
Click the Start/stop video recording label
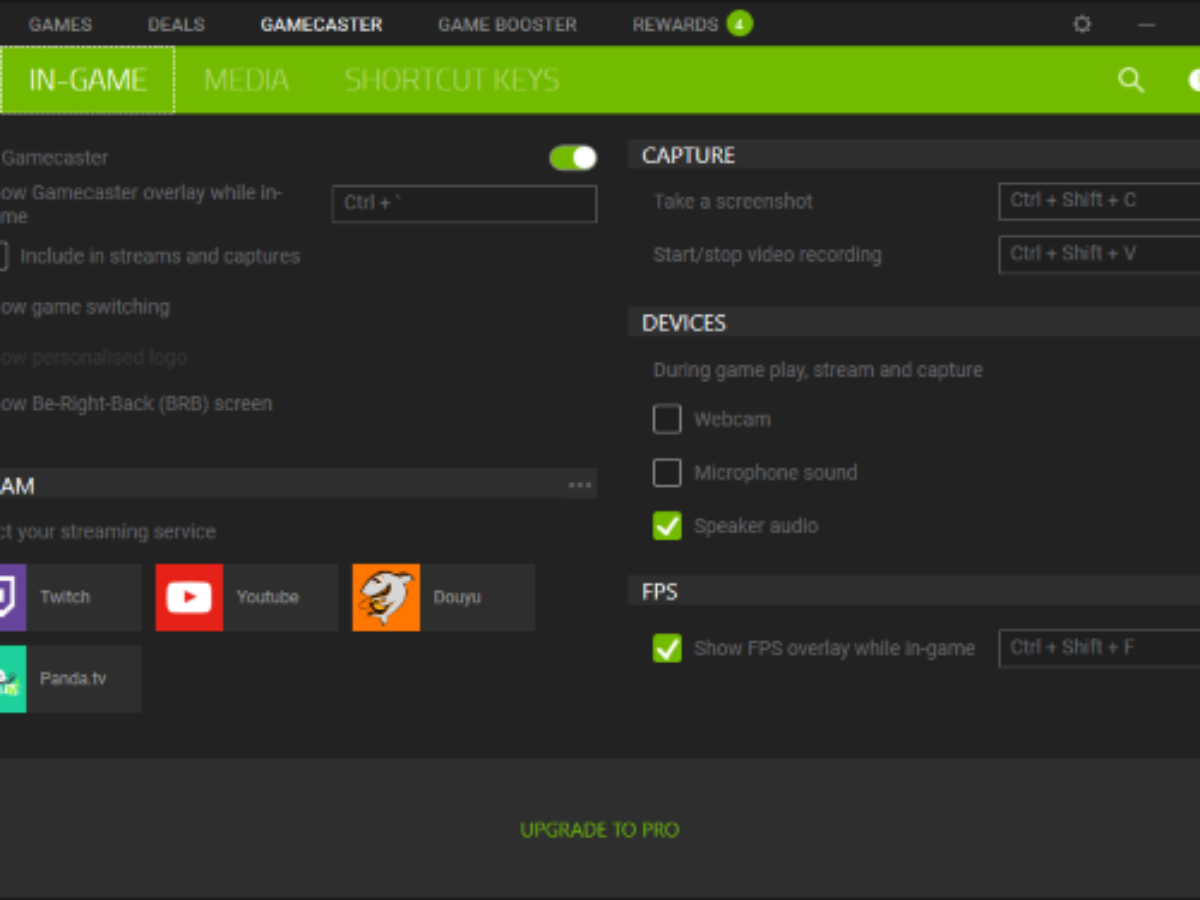tap(767, 254)
